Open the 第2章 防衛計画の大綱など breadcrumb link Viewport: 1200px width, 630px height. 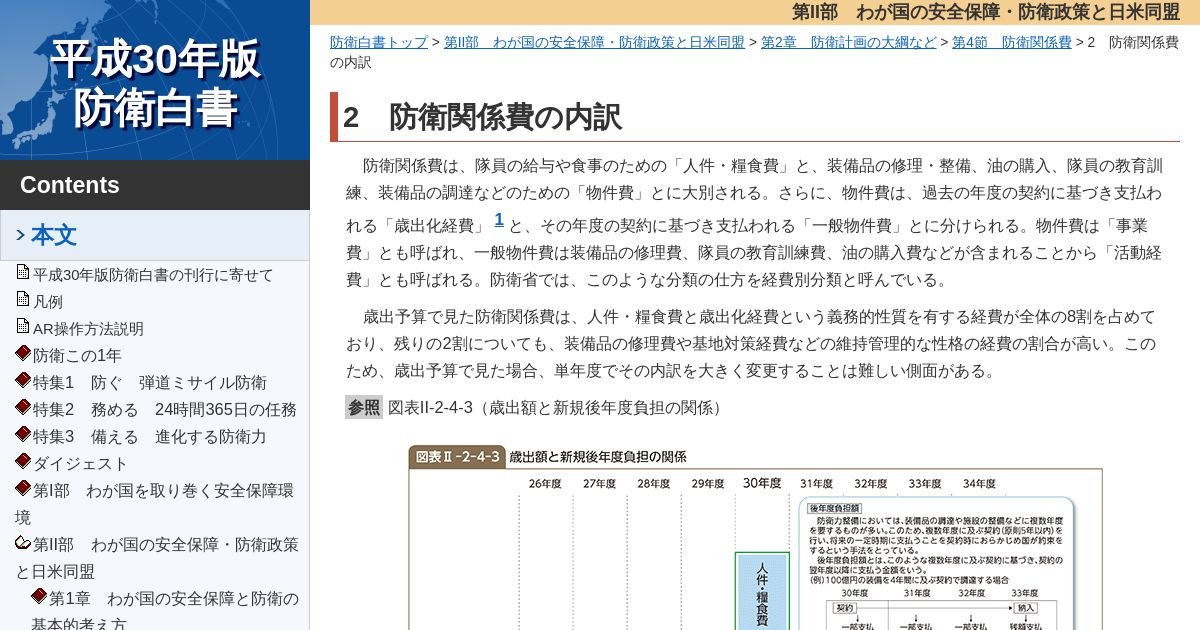click(848, 42)
